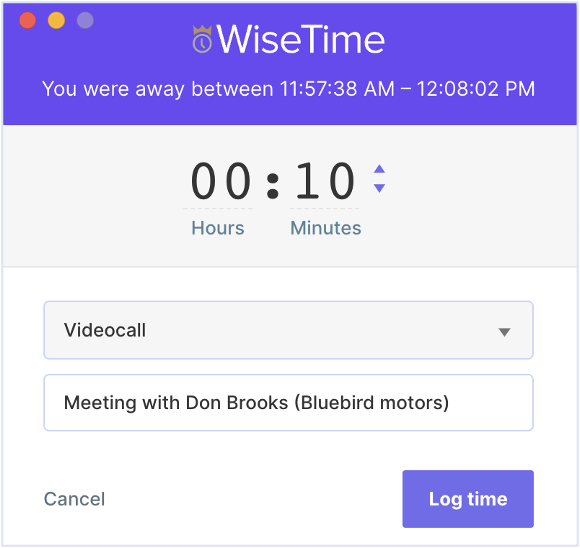Click the WiseTime title text

(x=300, y=39)
